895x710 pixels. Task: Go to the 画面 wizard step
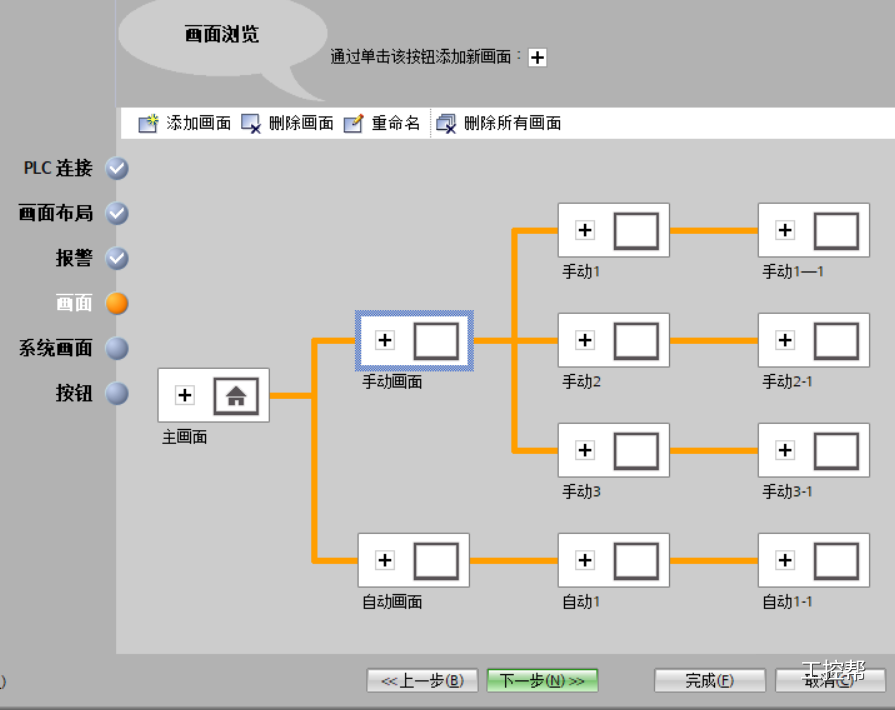pyautogui.click(x=74, y=303)
